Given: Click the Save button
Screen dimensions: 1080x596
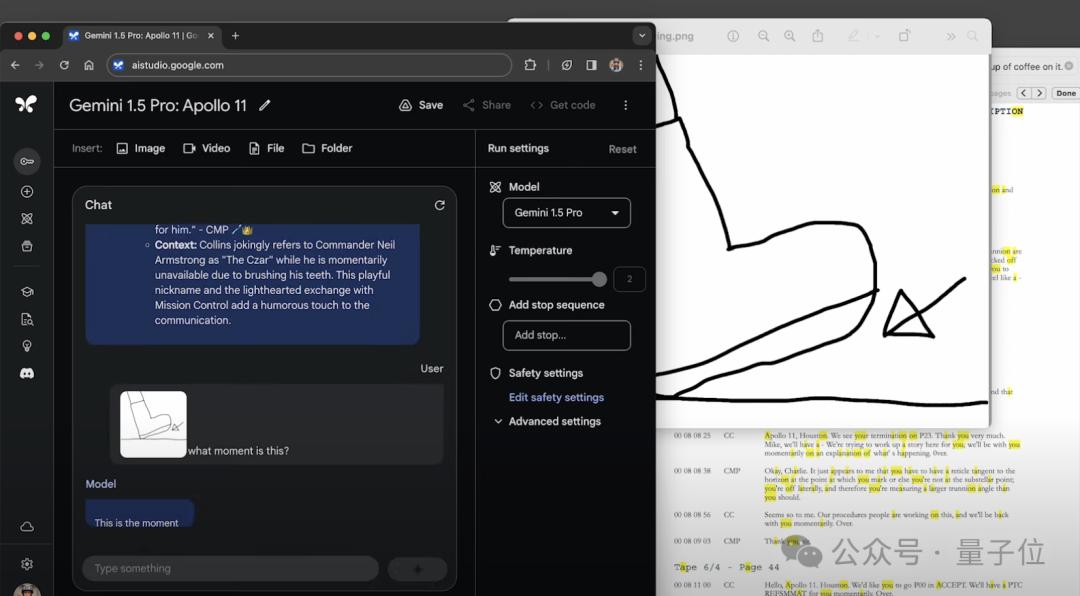Looking at the screenshot, I should (421, 105).
